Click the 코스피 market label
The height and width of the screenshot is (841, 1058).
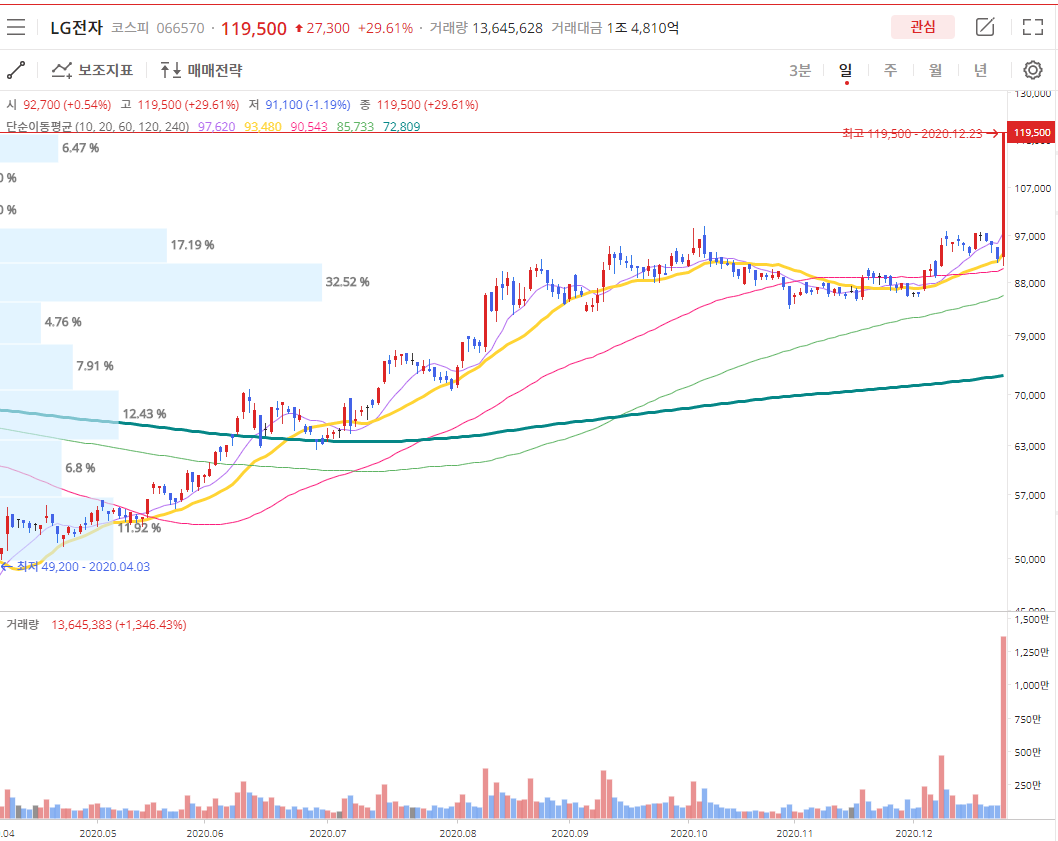pyautogui.click(x=130, y=28)
